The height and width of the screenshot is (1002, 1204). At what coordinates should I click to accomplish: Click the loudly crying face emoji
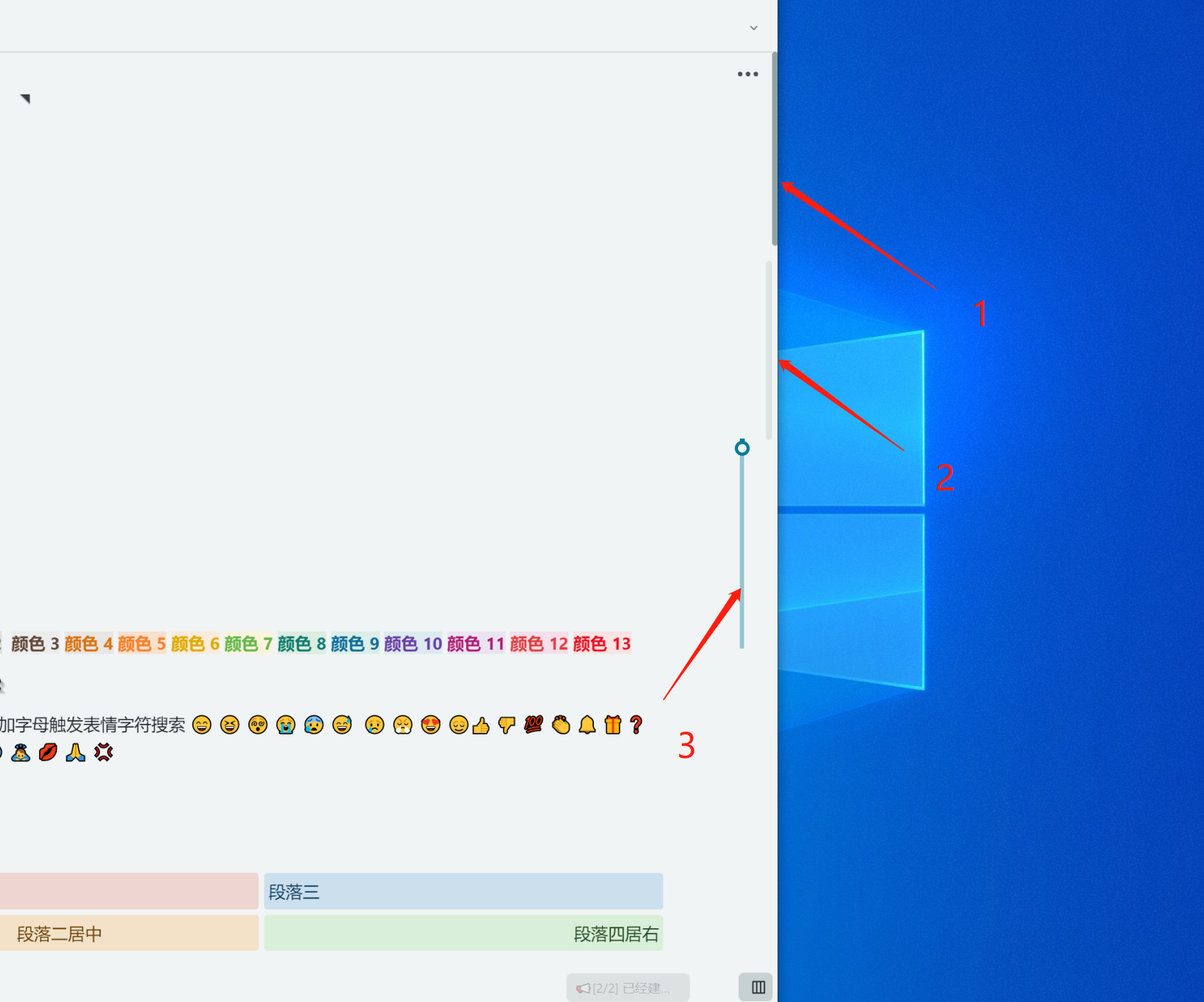coord(286,725)
